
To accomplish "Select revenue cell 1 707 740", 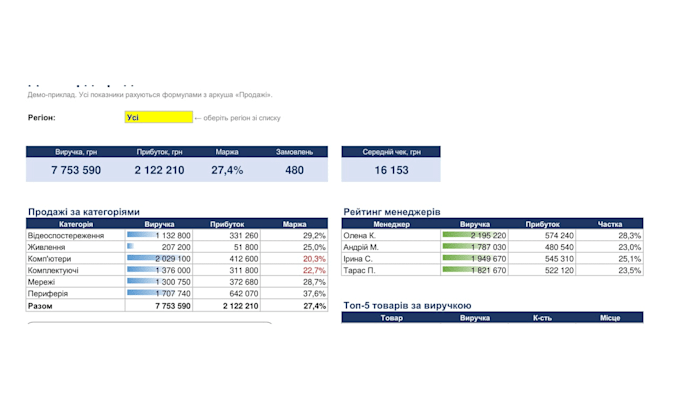I will point(159,294).
